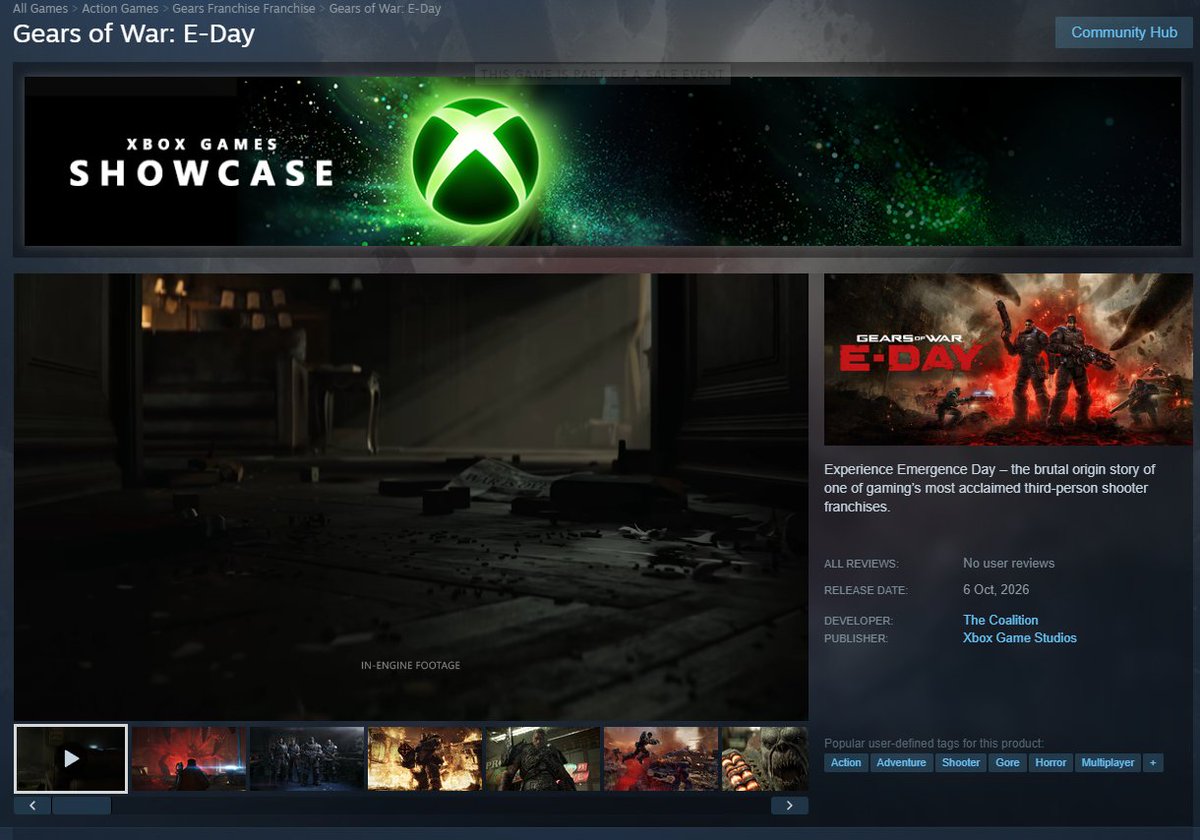The height and width of the screenshot is (840, 1200).
Task: Click the Gears of War E-Day capsule image
Action: pos(1009,359)
